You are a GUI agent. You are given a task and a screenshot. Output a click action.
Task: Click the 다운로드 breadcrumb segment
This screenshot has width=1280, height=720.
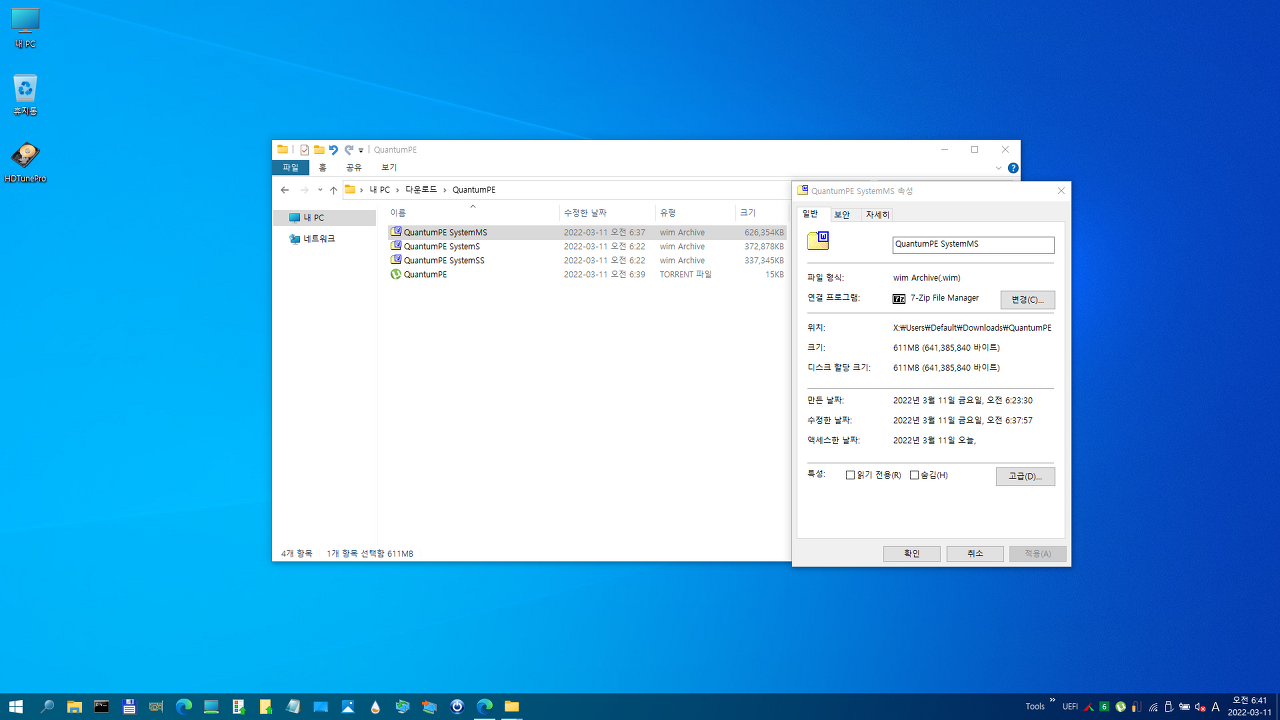[421, 190]
